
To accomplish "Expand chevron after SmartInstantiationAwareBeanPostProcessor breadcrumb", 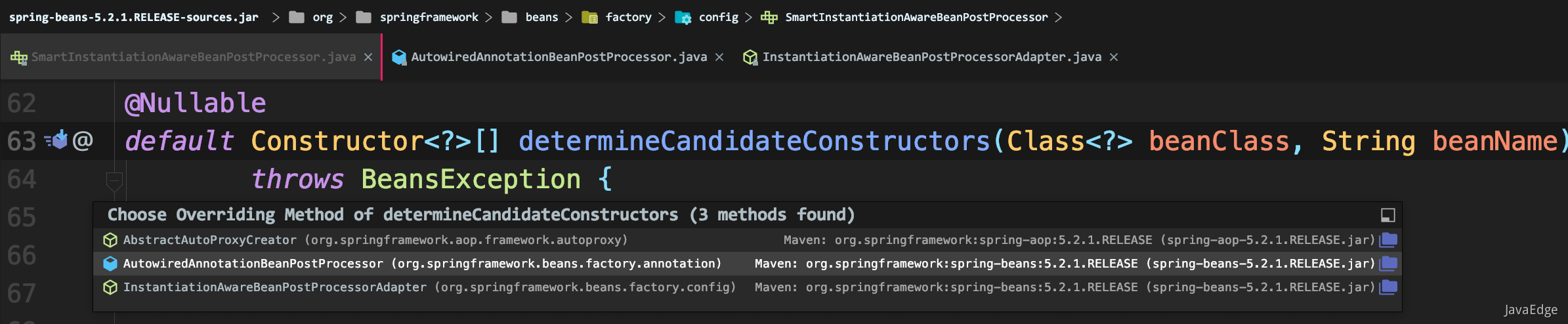I will [x=1058, y=18].
